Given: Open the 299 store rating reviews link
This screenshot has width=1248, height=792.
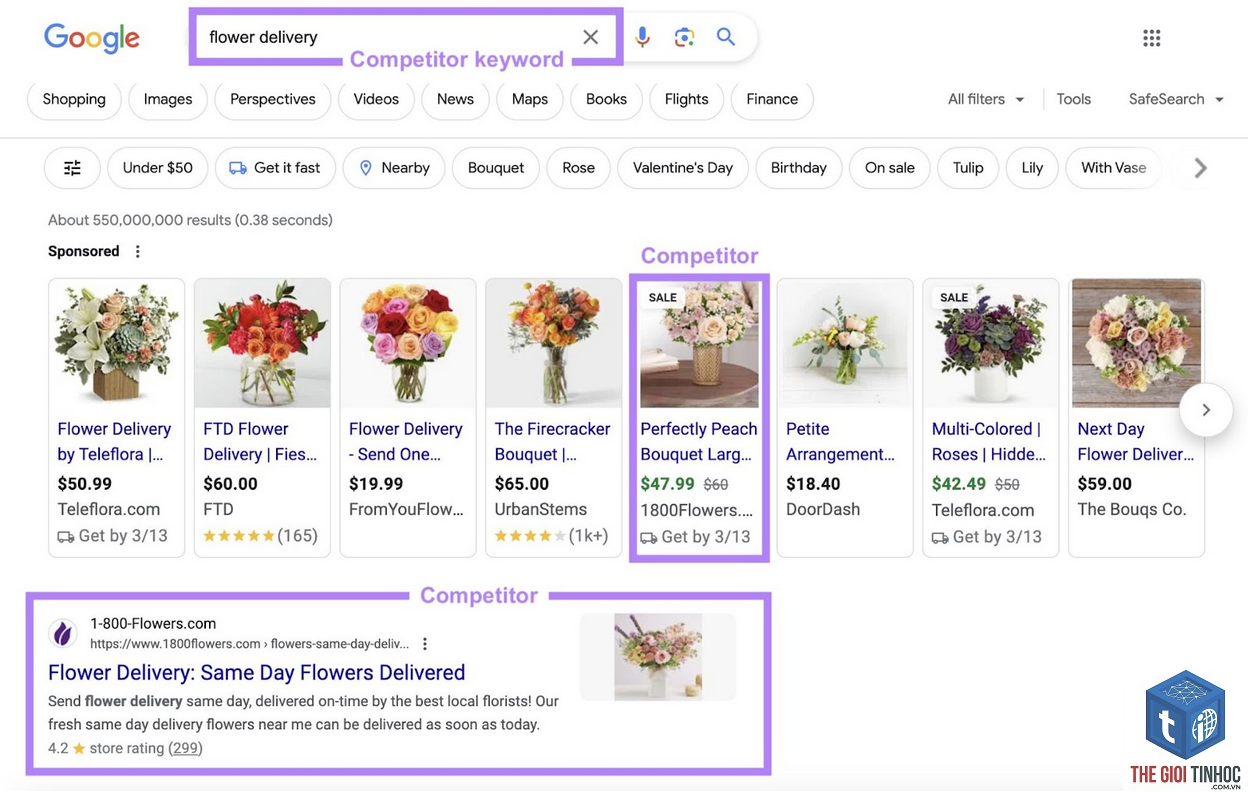Looking at the screenshot, I should click(185, 748).
